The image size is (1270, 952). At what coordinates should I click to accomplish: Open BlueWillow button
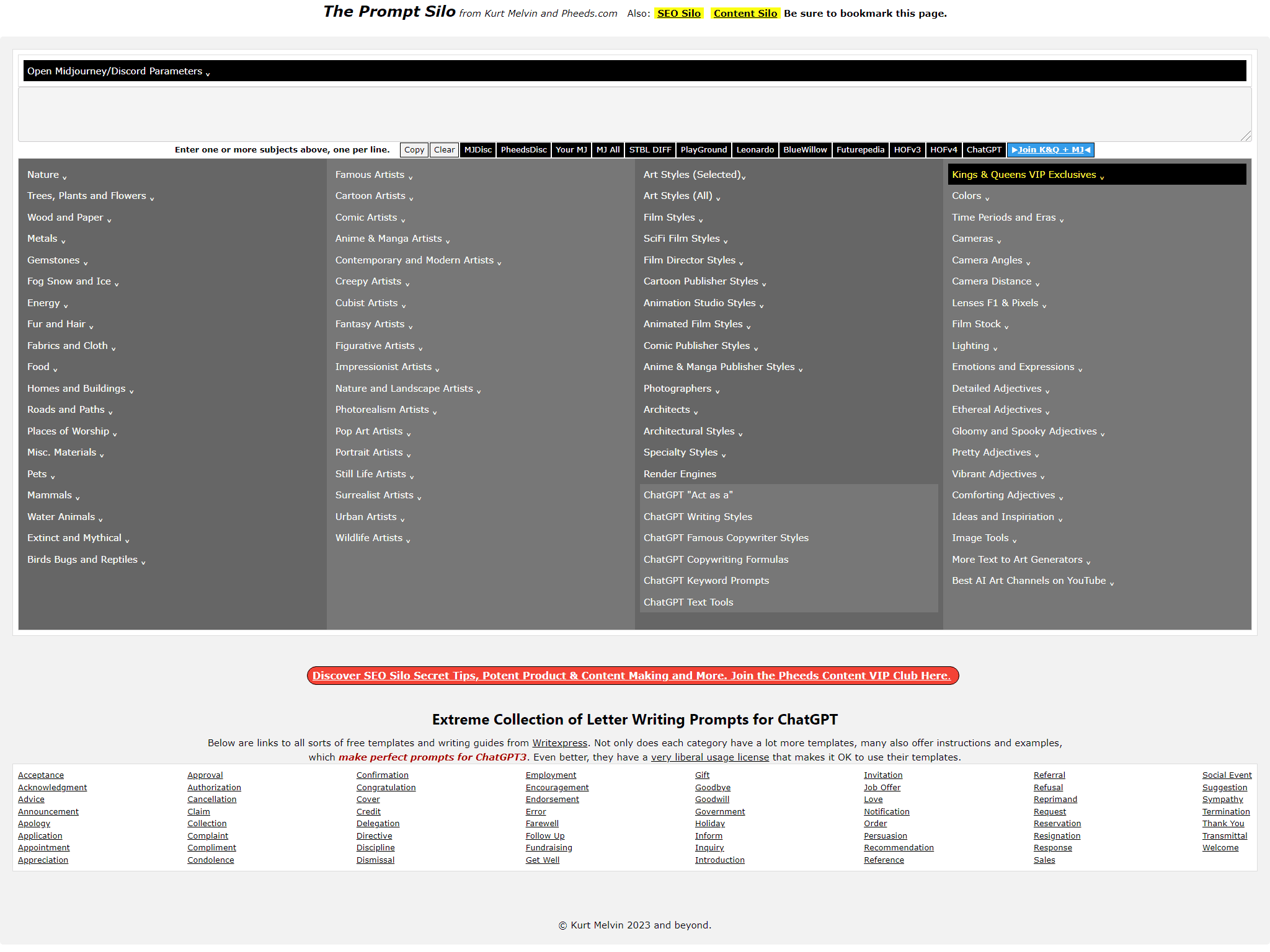tap(805, 150)
